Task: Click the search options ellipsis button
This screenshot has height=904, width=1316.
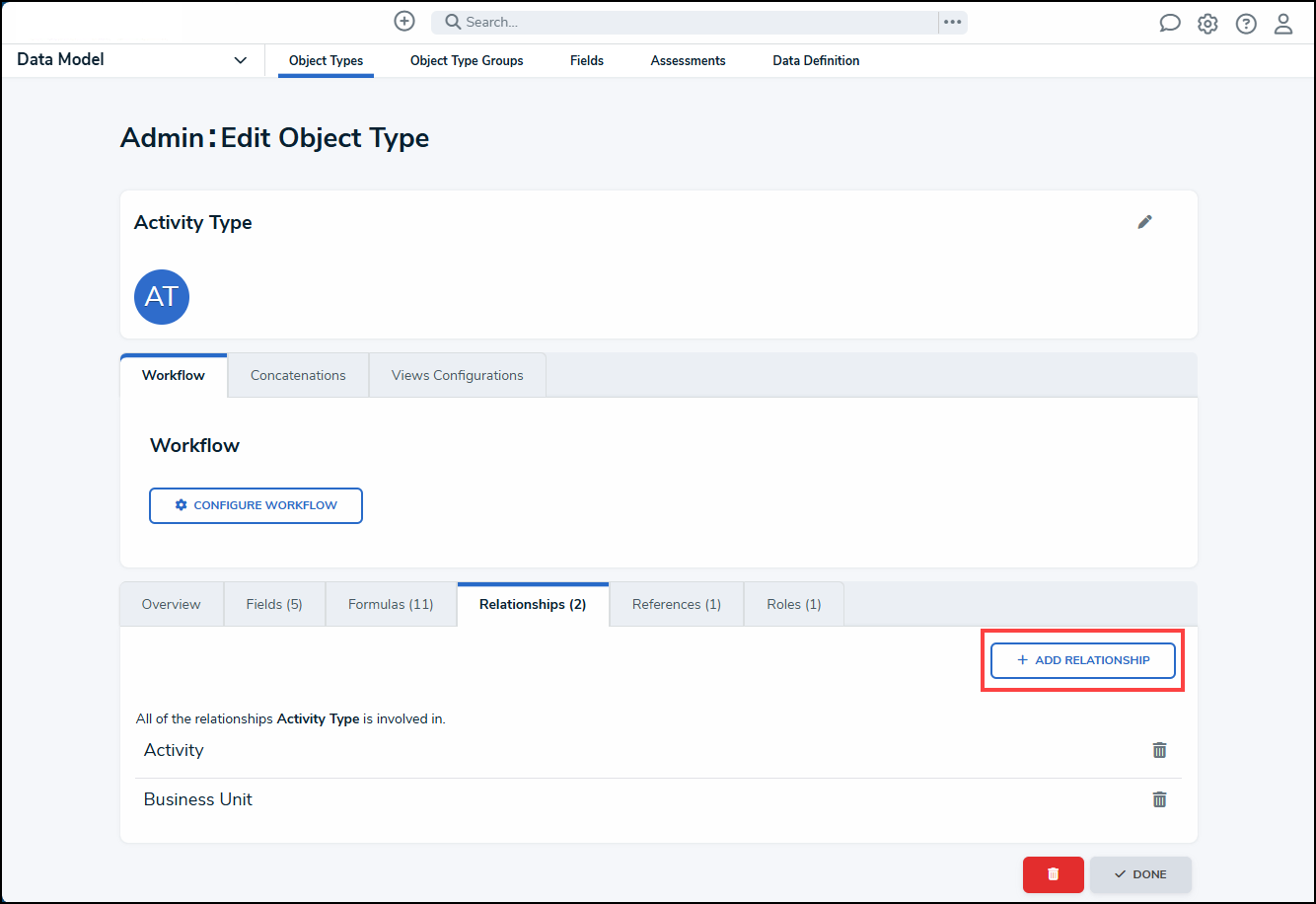Action: pos(952,22)
